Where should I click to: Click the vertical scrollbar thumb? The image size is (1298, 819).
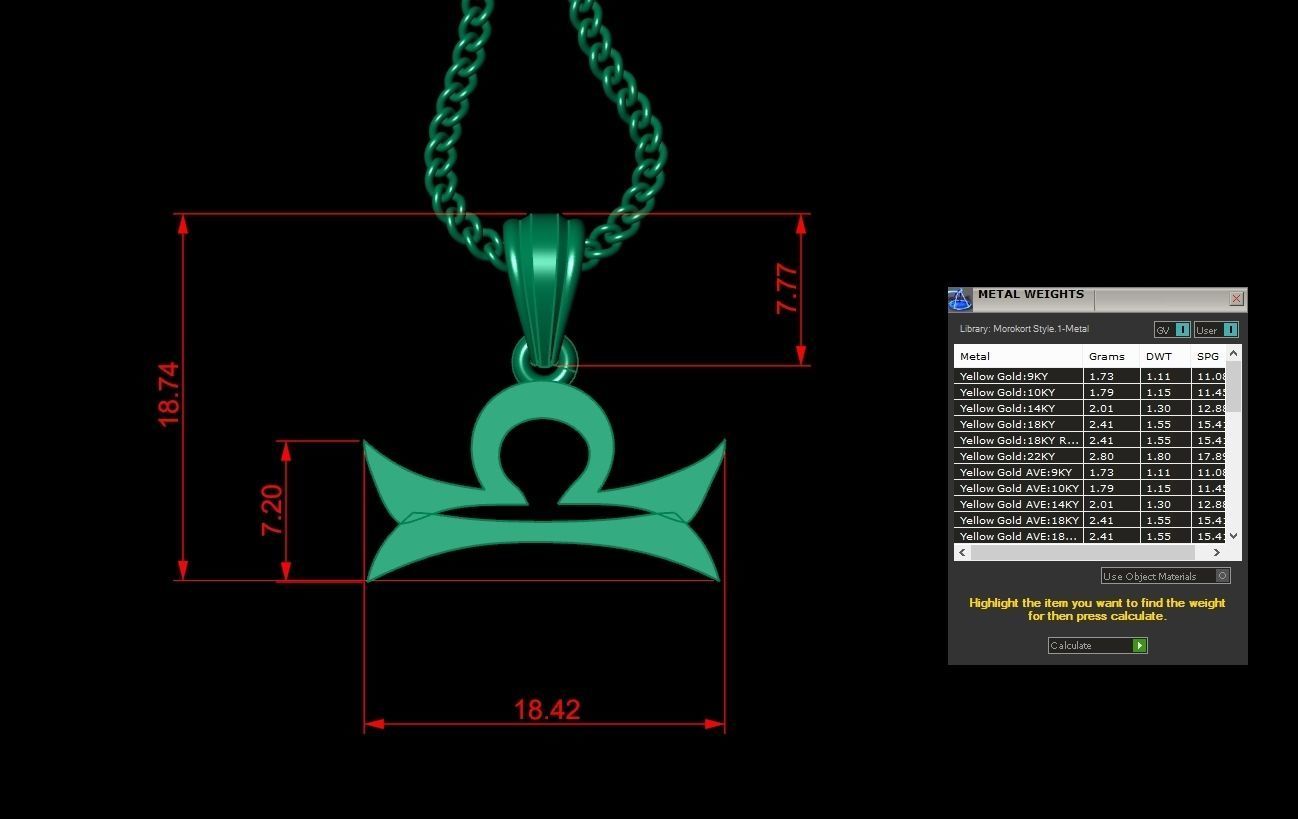1233,386
